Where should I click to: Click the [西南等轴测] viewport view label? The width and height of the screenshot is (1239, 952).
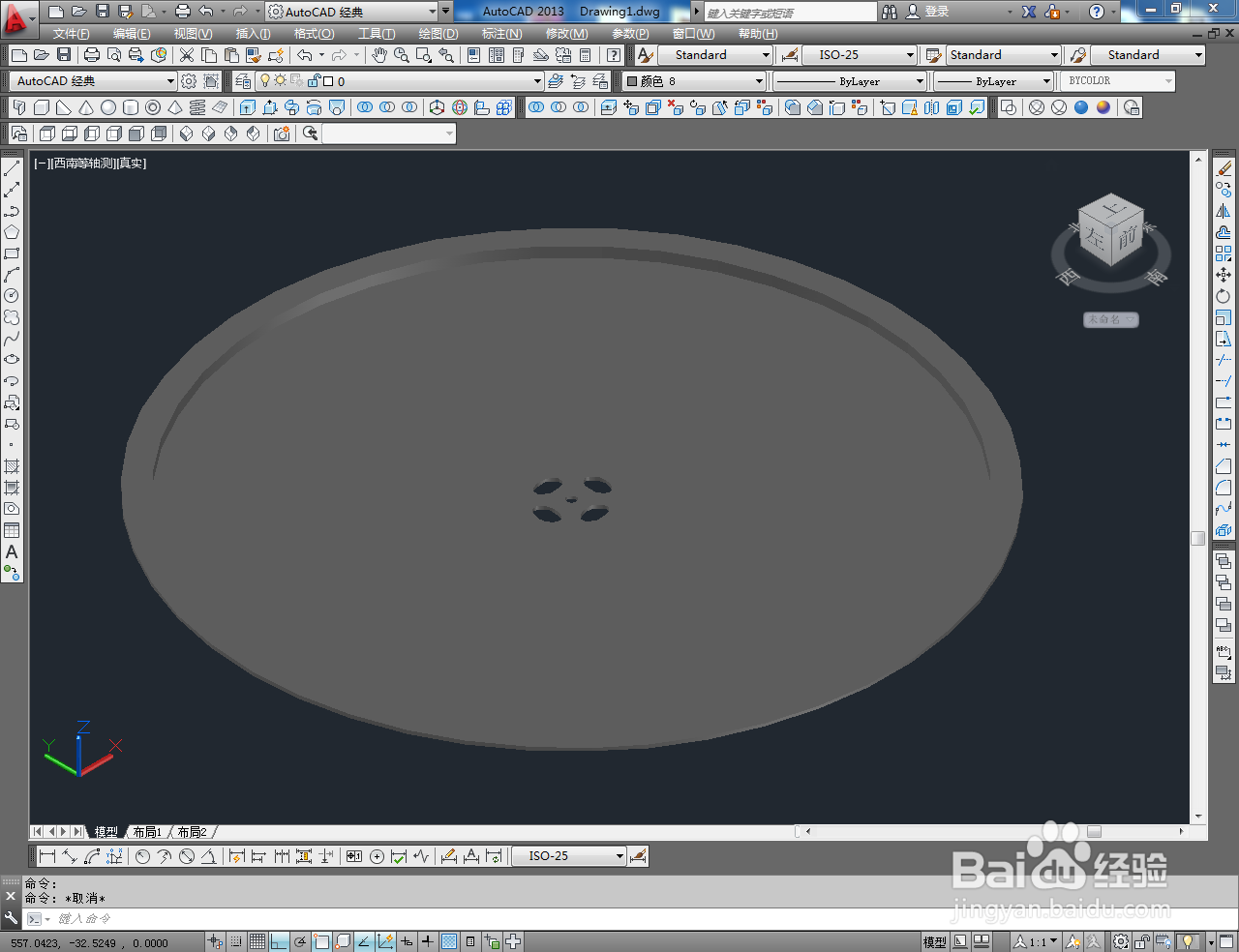[x=82, y=164]
